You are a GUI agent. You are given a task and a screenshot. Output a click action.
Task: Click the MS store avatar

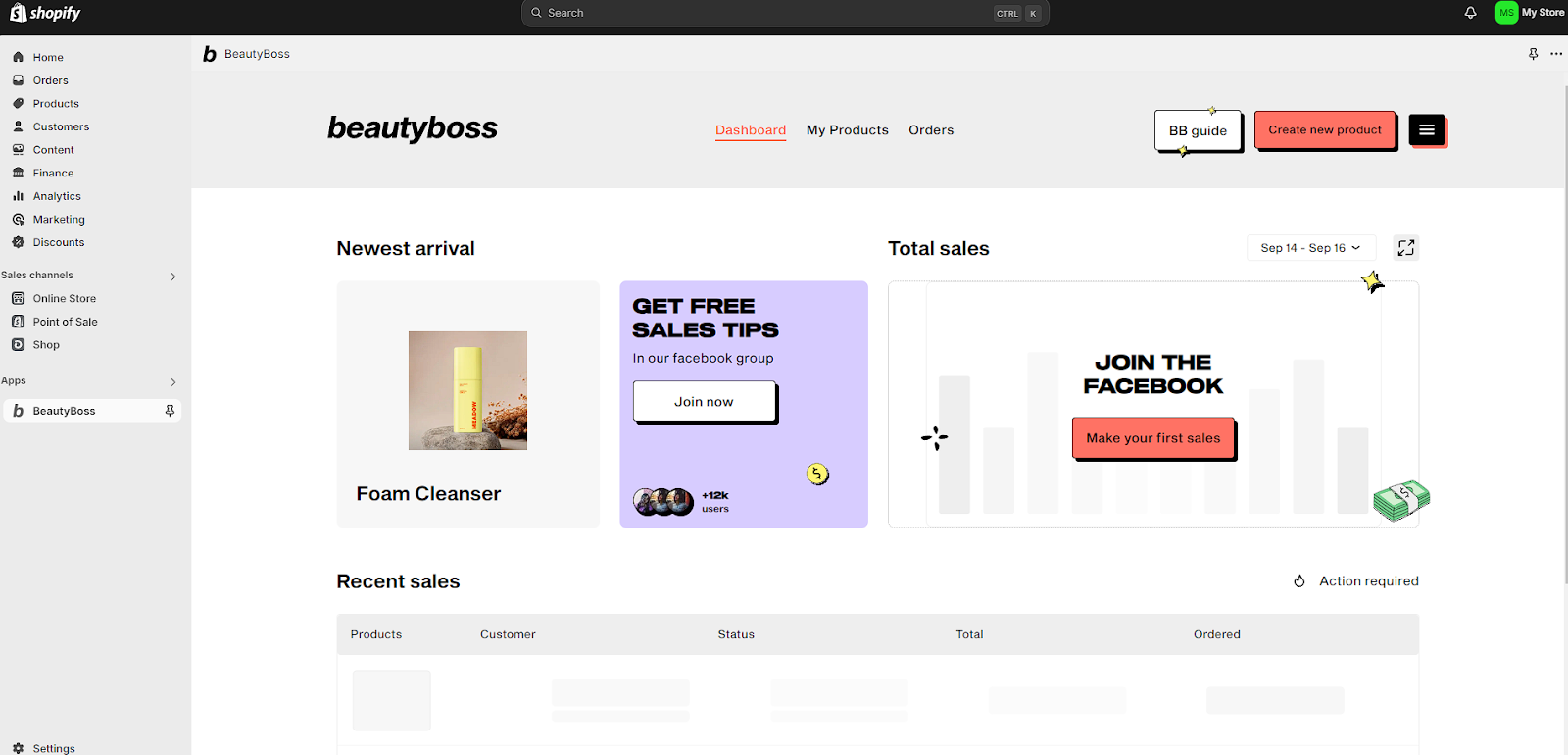point(1506,13)
